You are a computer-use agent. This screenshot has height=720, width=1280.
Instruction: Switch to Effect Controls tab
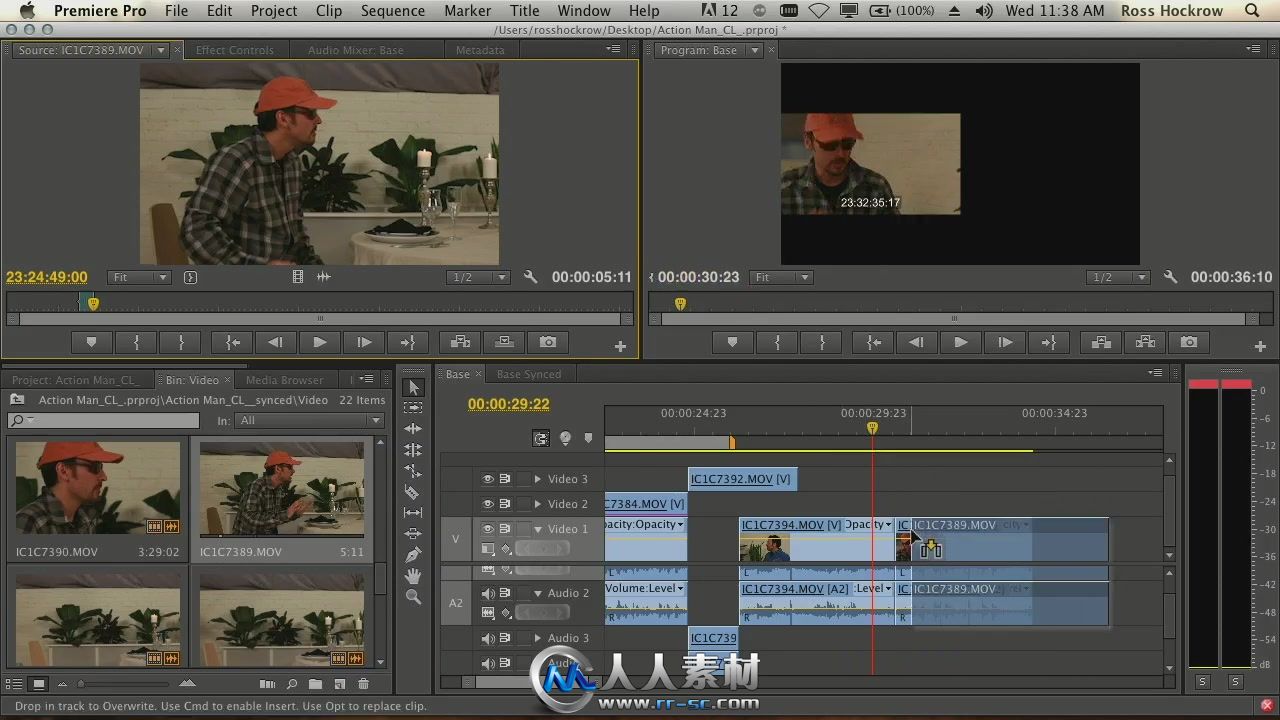[x=234, y=50]
